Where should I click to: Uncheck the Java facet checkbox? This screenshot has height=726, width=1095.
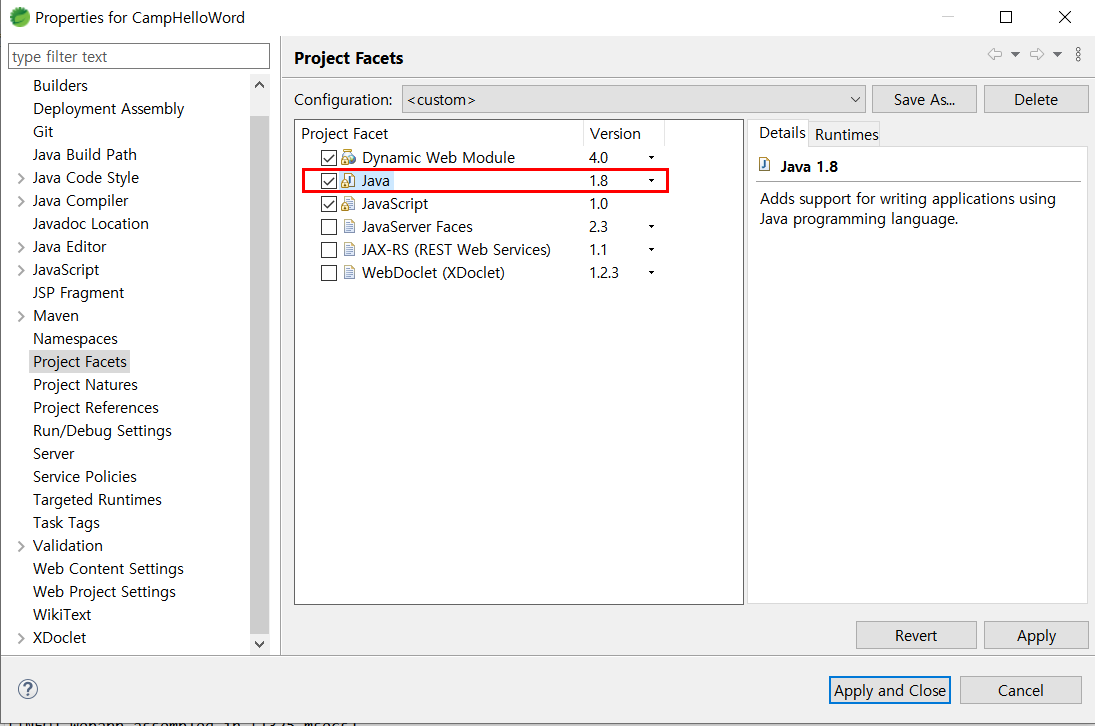click(329, 181)
